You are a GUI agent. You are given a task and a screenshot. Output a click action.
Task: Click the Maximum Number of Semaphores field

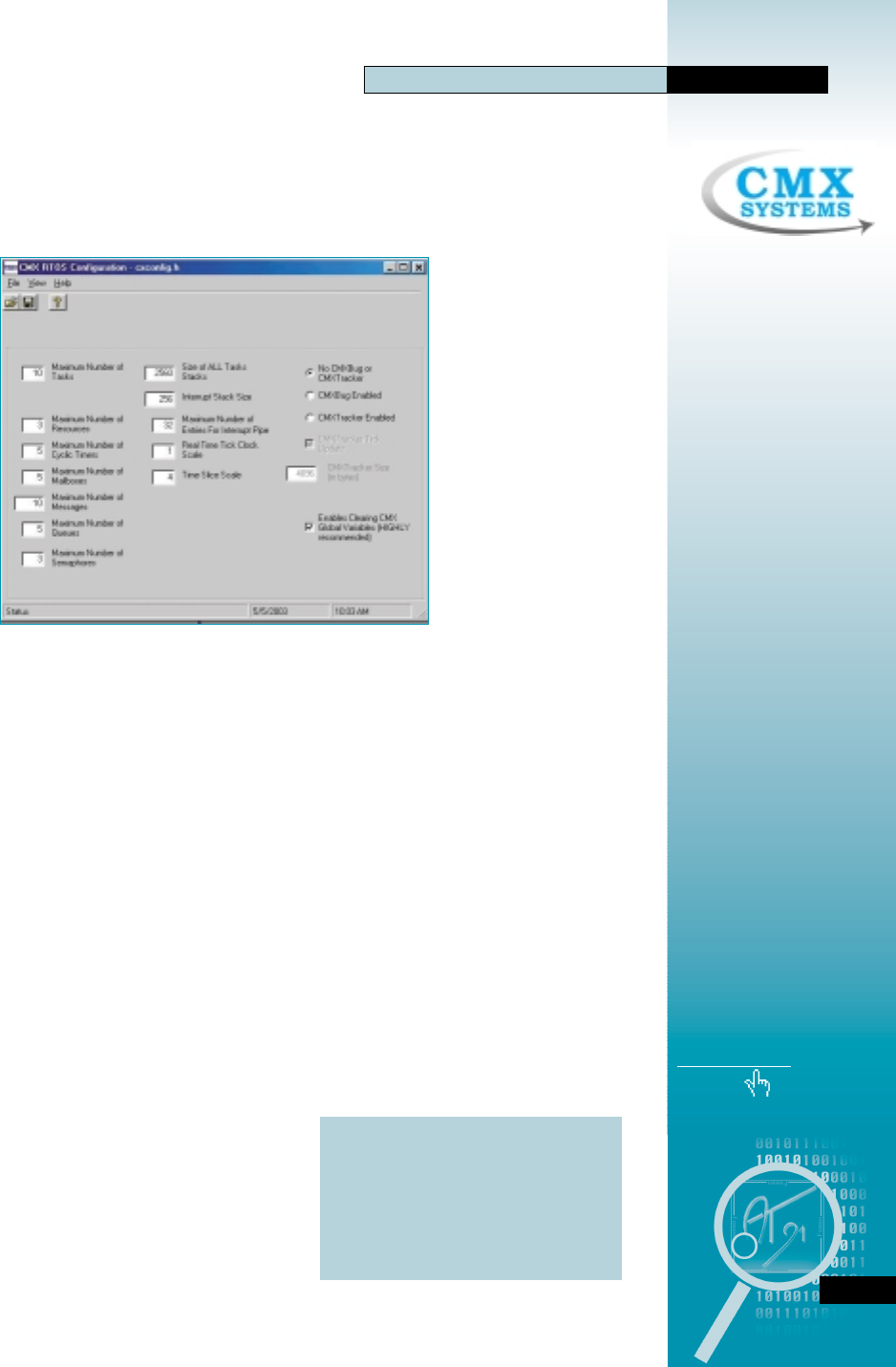tap(33, 559)
